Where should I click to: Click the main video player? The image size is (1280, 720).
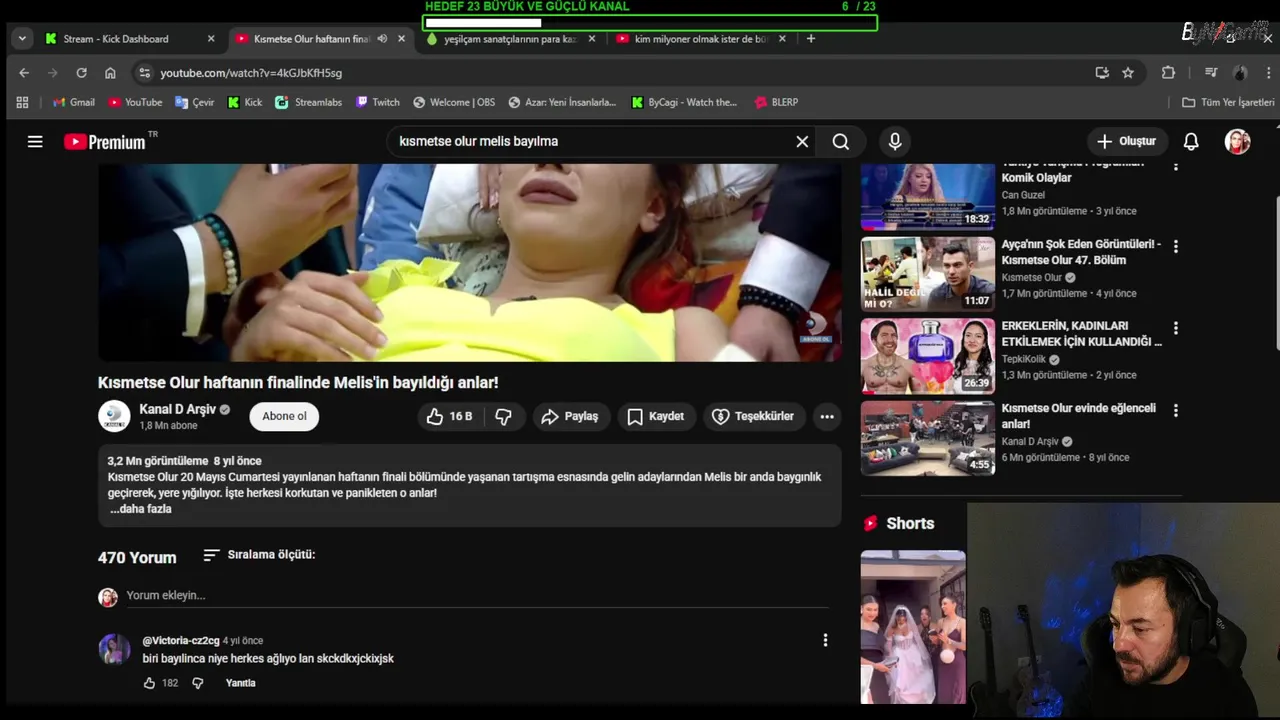(470, 262)
